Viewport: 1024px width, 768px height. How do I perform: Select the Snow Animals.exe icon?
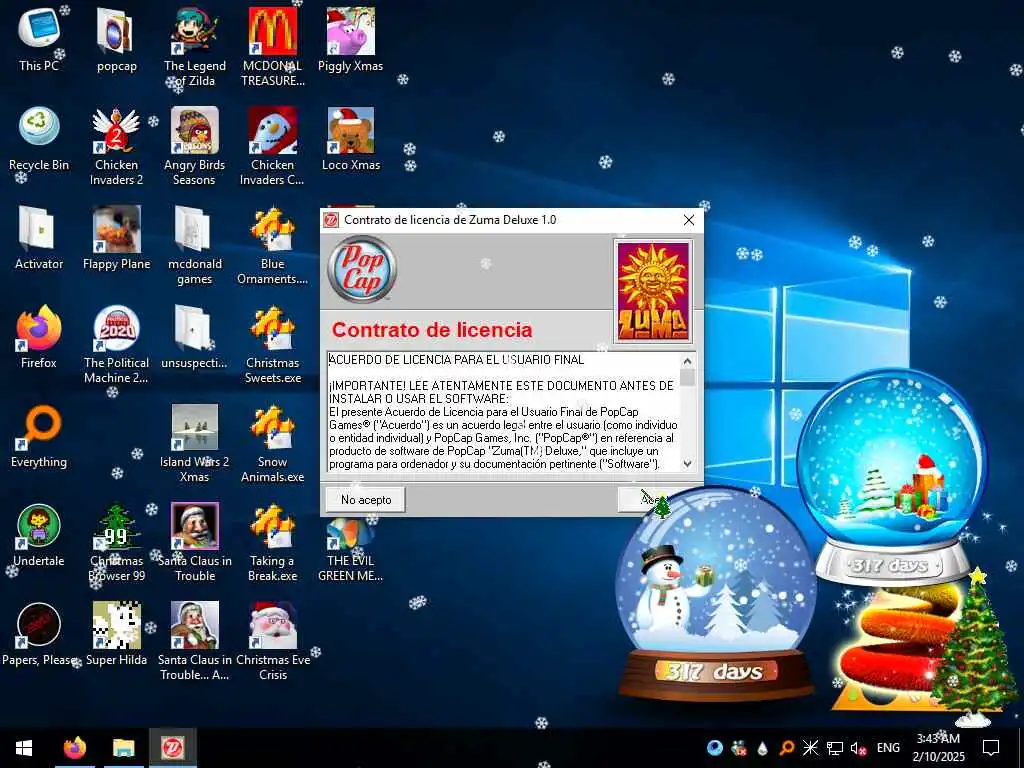(x=272, y=444)
